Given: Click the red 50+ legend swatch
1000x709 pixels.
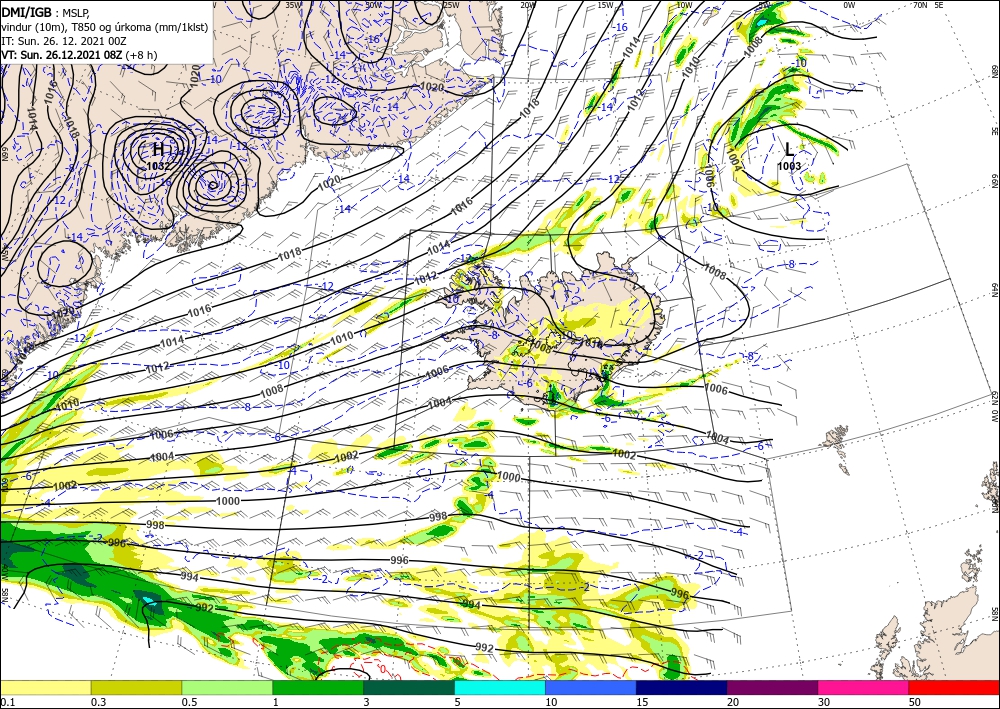Looking at the screenshot, I should [x=954, y=687].
